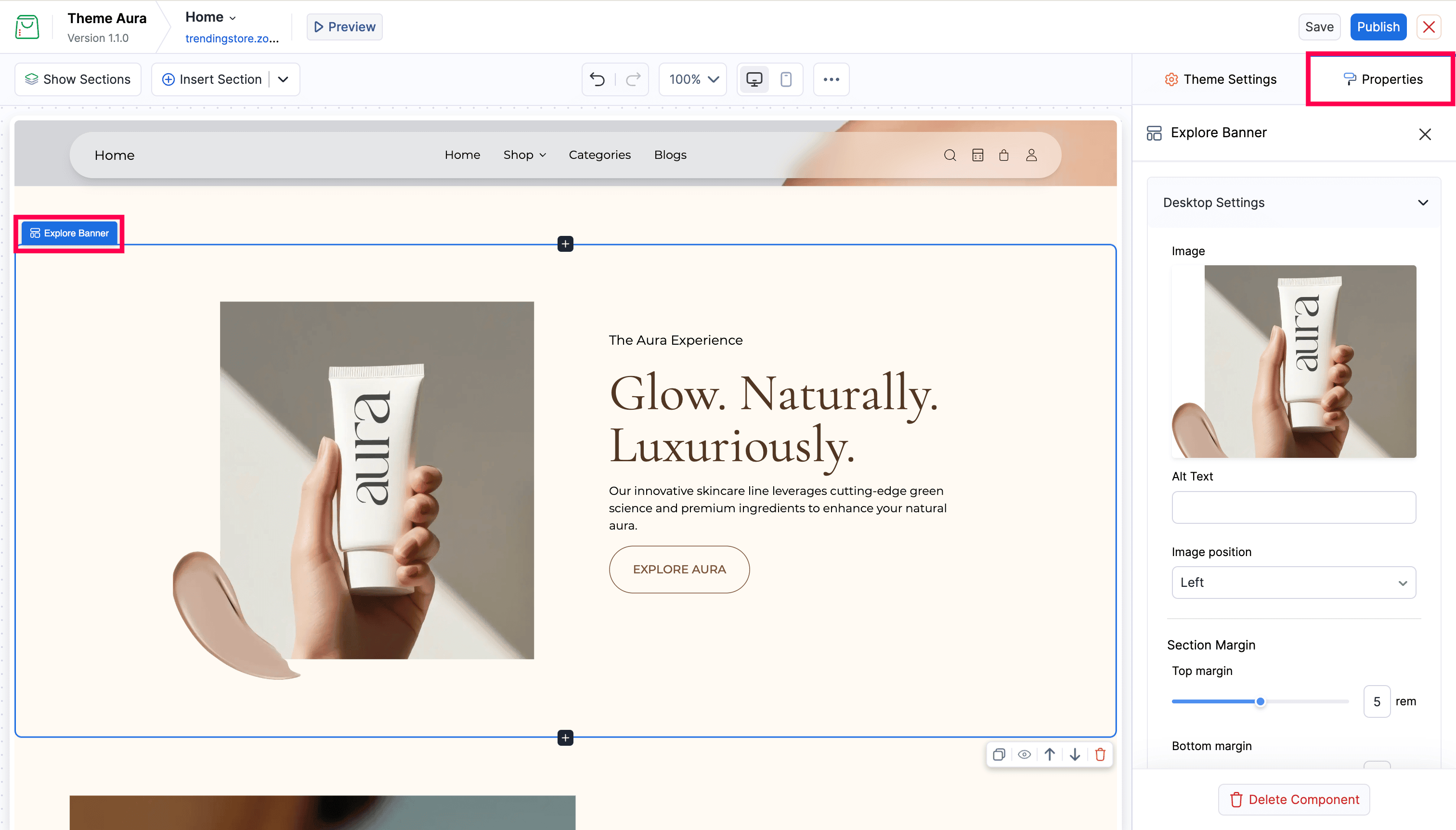Select the Explore Banner section label
The height and width of the screenshot is (830, 1456).
tap(69, 233)
